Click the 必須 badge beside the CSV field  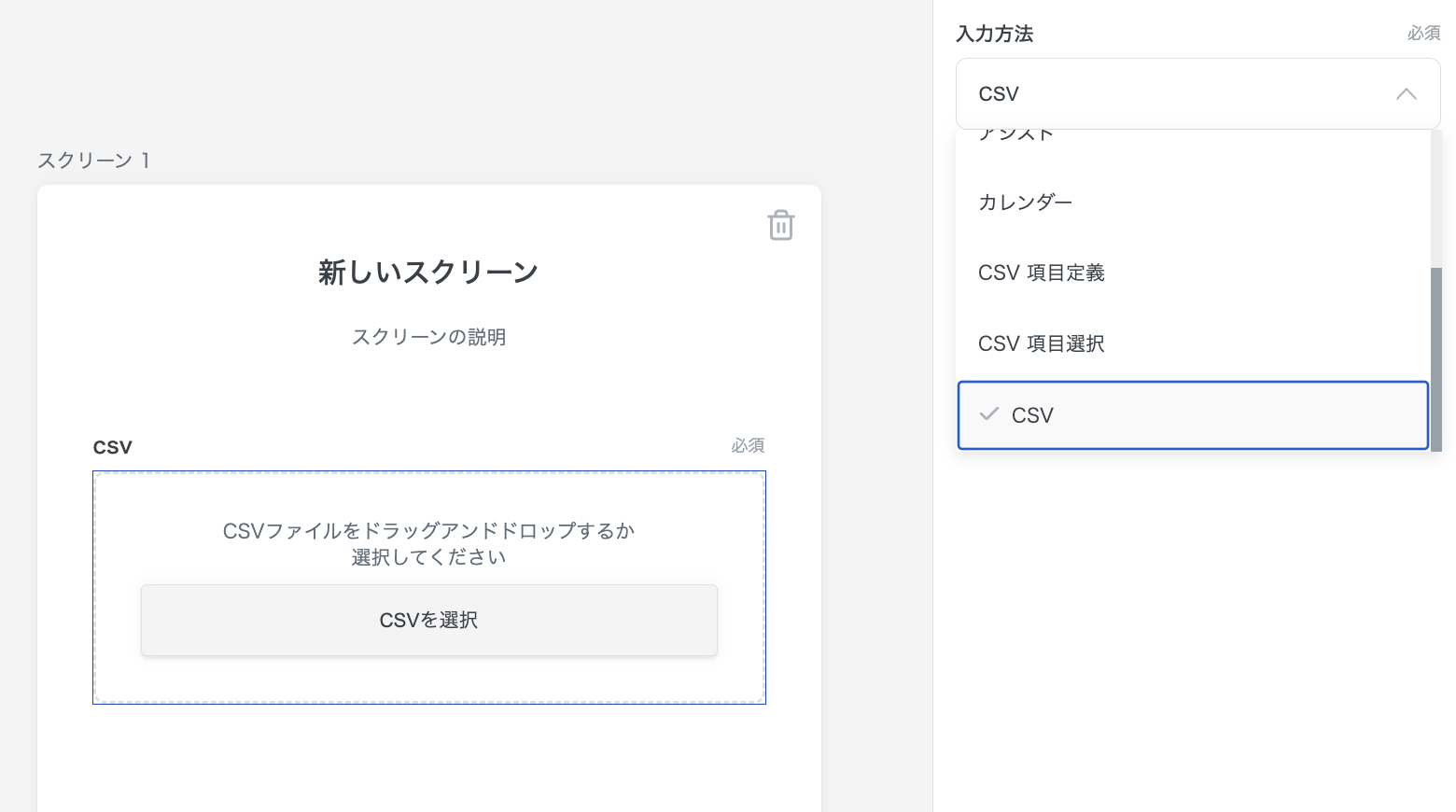(748, 446)
